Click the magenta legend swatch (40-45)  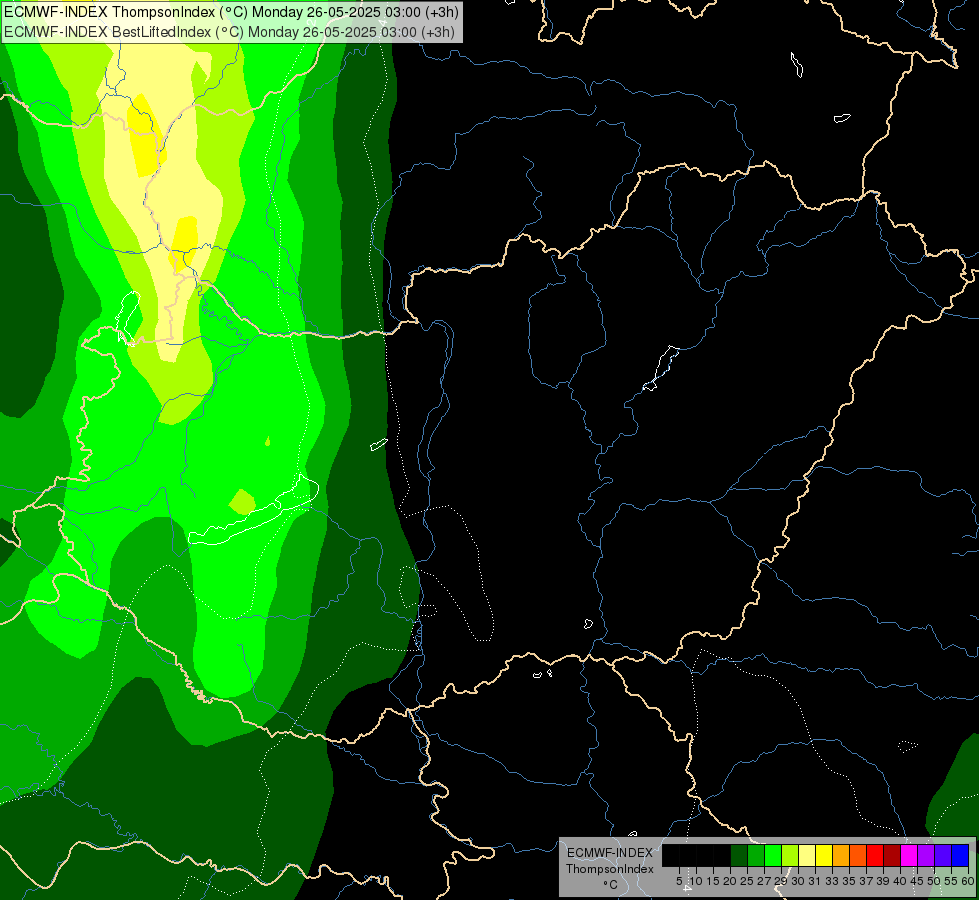point(909,856)
